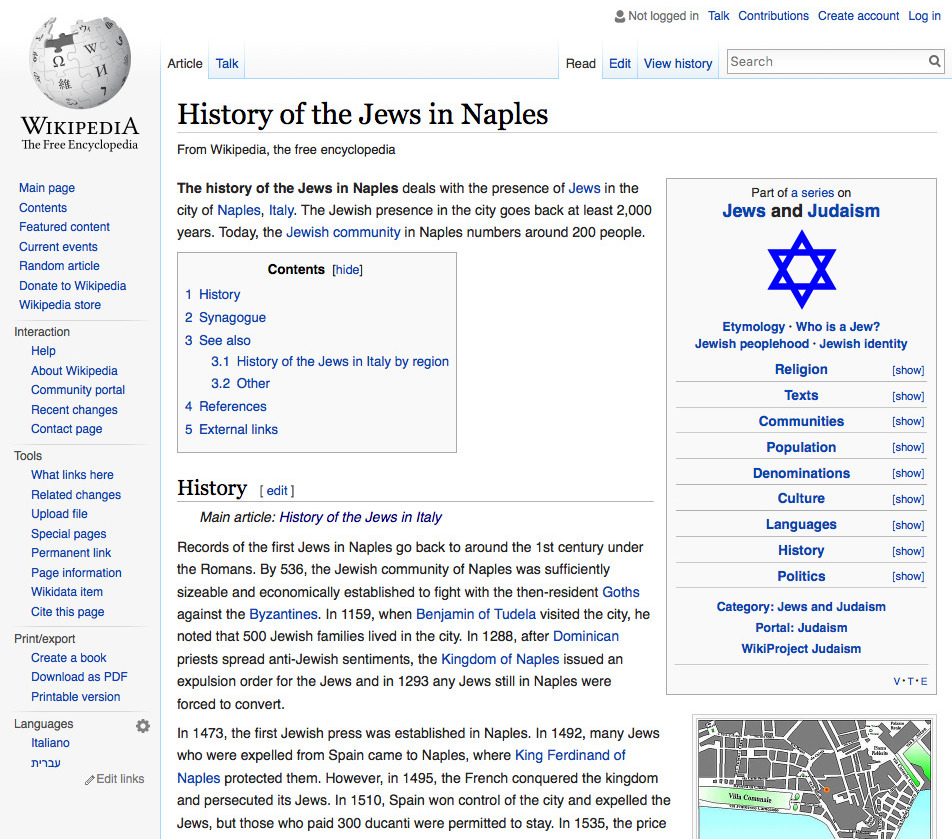Open the Hebrew language link
Viewport: 952px width, 839px height.
[46, 763]
